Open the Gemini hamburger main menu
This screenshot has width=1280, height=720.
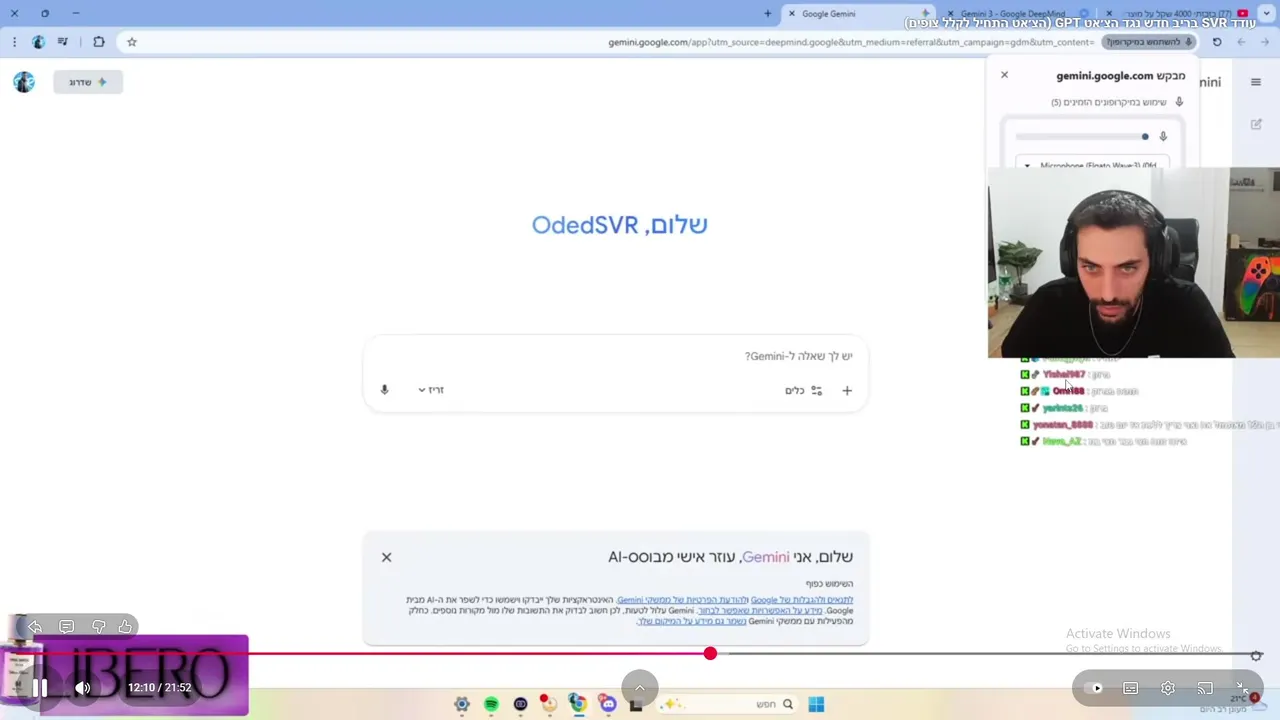pyautogui.click(x=1256, y=82)
